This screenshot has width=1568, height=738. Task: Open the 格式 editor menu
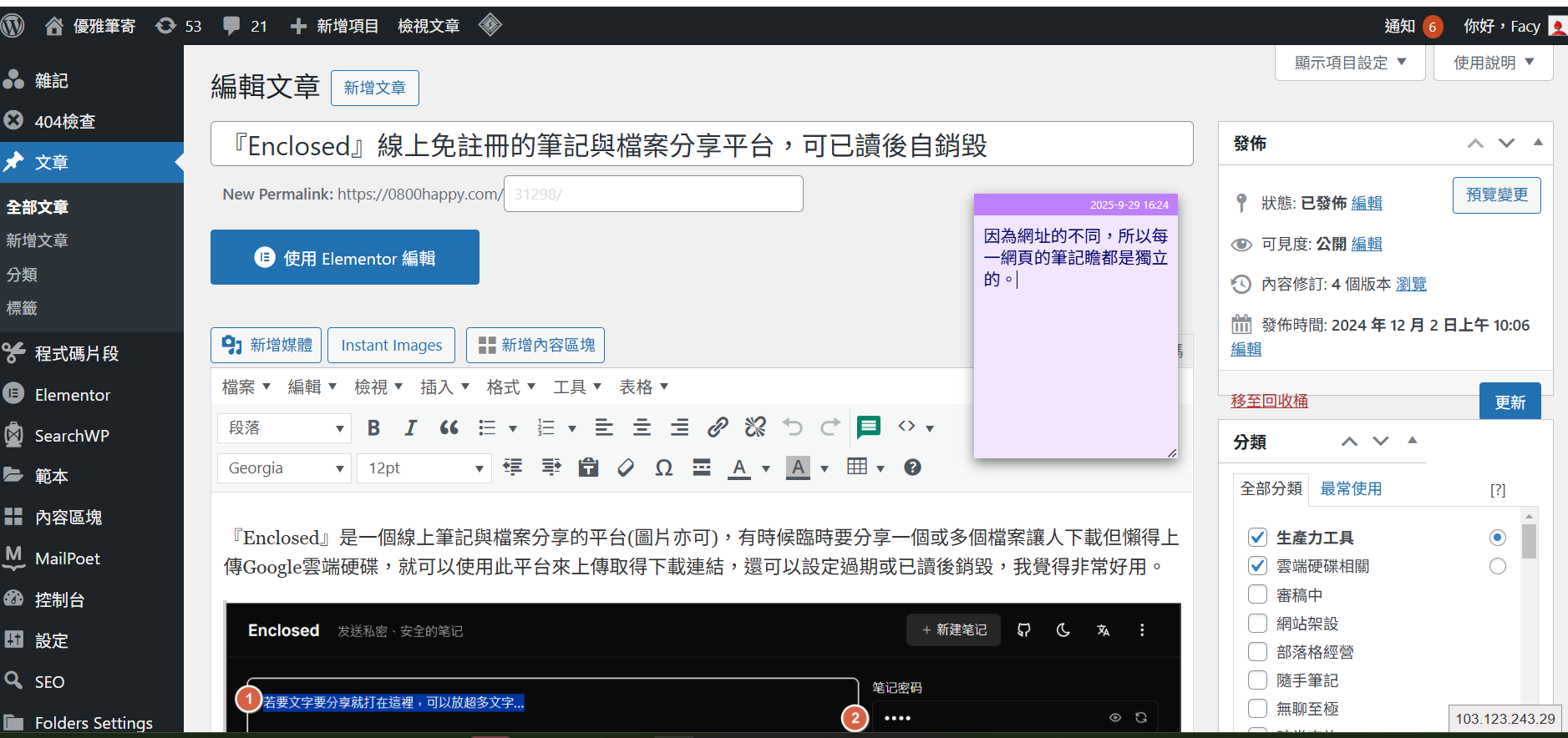[x=511, y=387]
